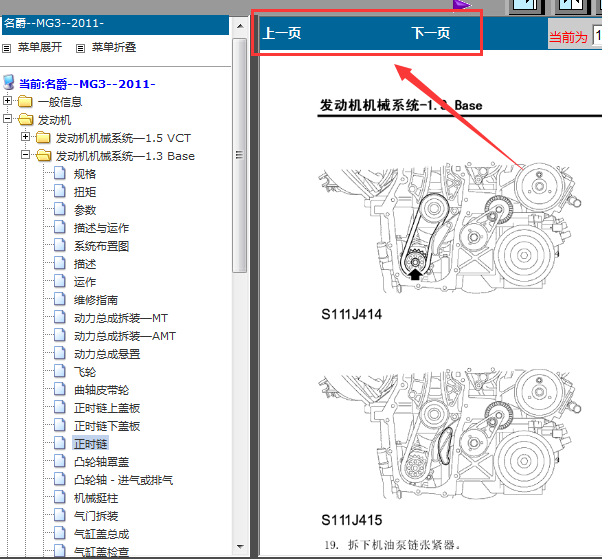This screenshot has width=602, height=559.
Task: Click the computer icon beside 当前:名爵--MG3--2011-
Action: click(9, 83)
